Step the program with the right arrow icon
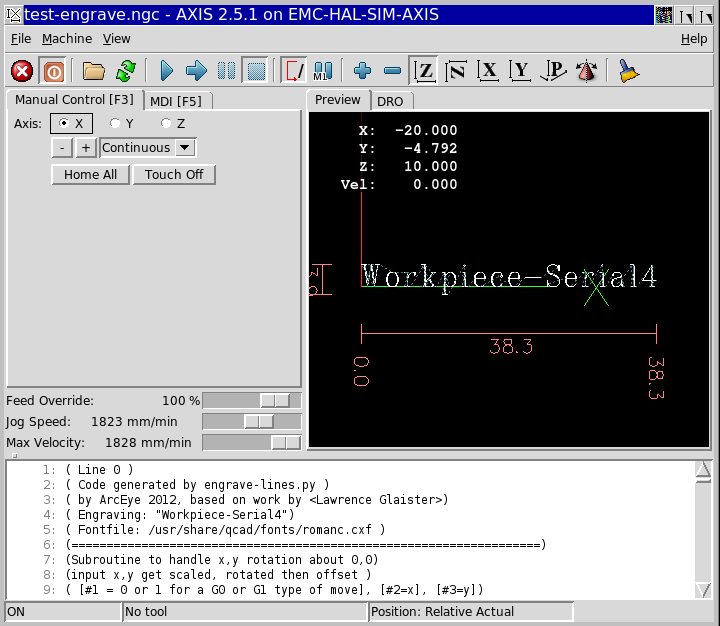 tap(197, 71)
